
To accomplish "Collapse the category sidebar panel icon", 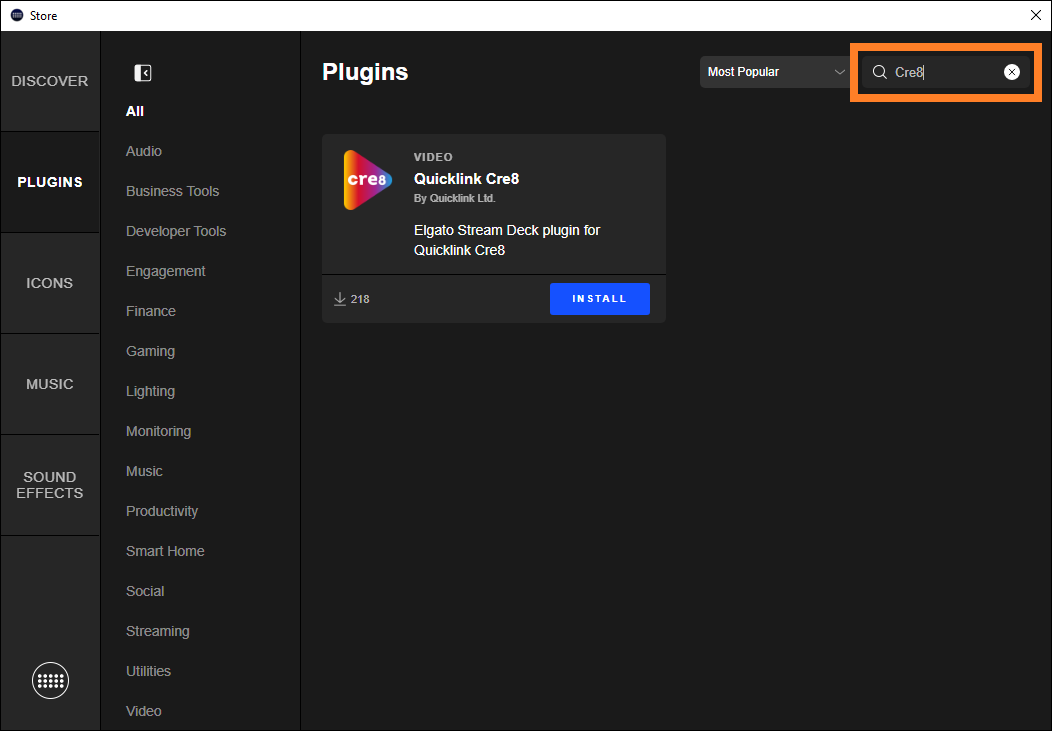I will pyautogui.click(x=143, y=72).
